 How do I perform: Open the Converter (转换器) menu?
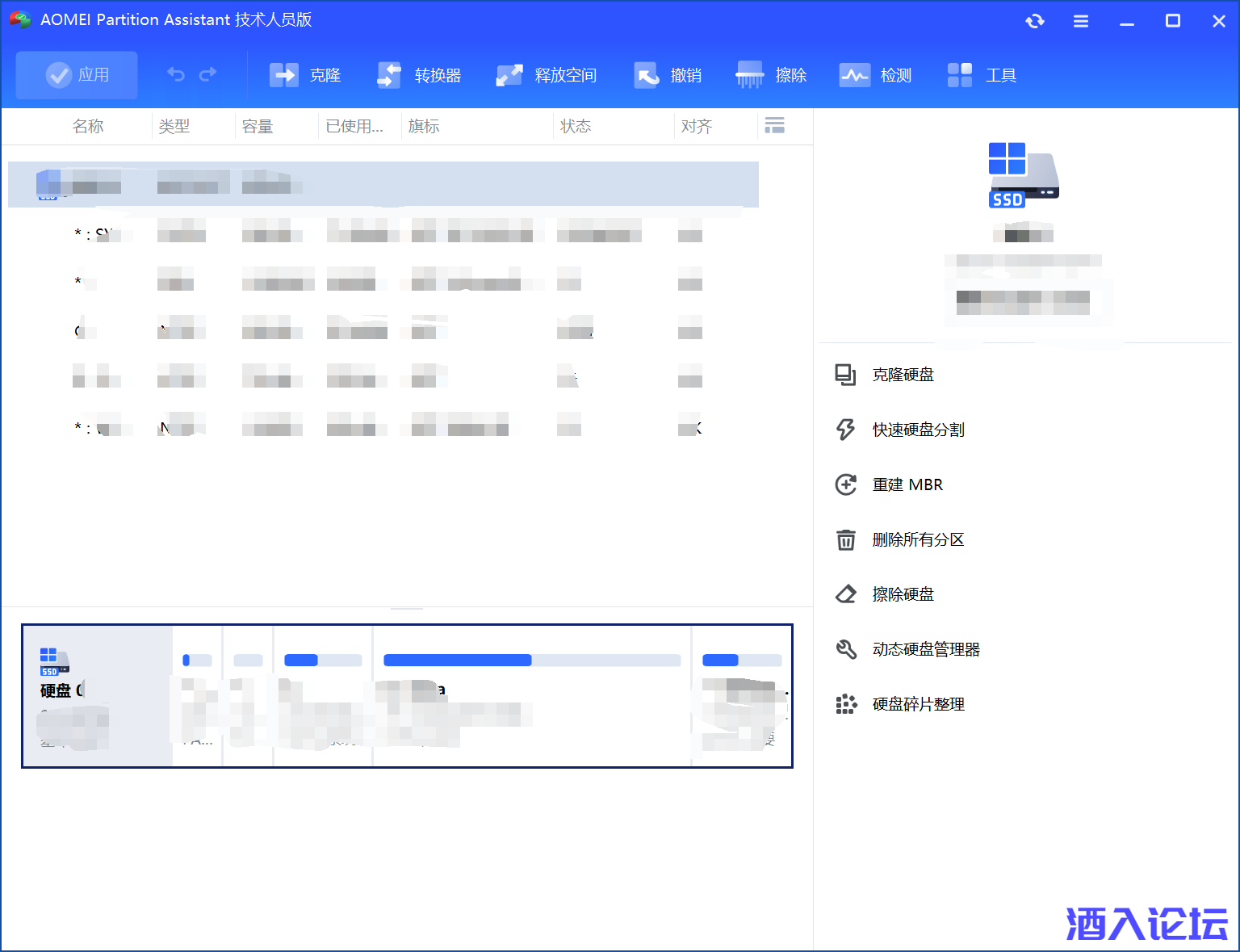click(419, 75)
